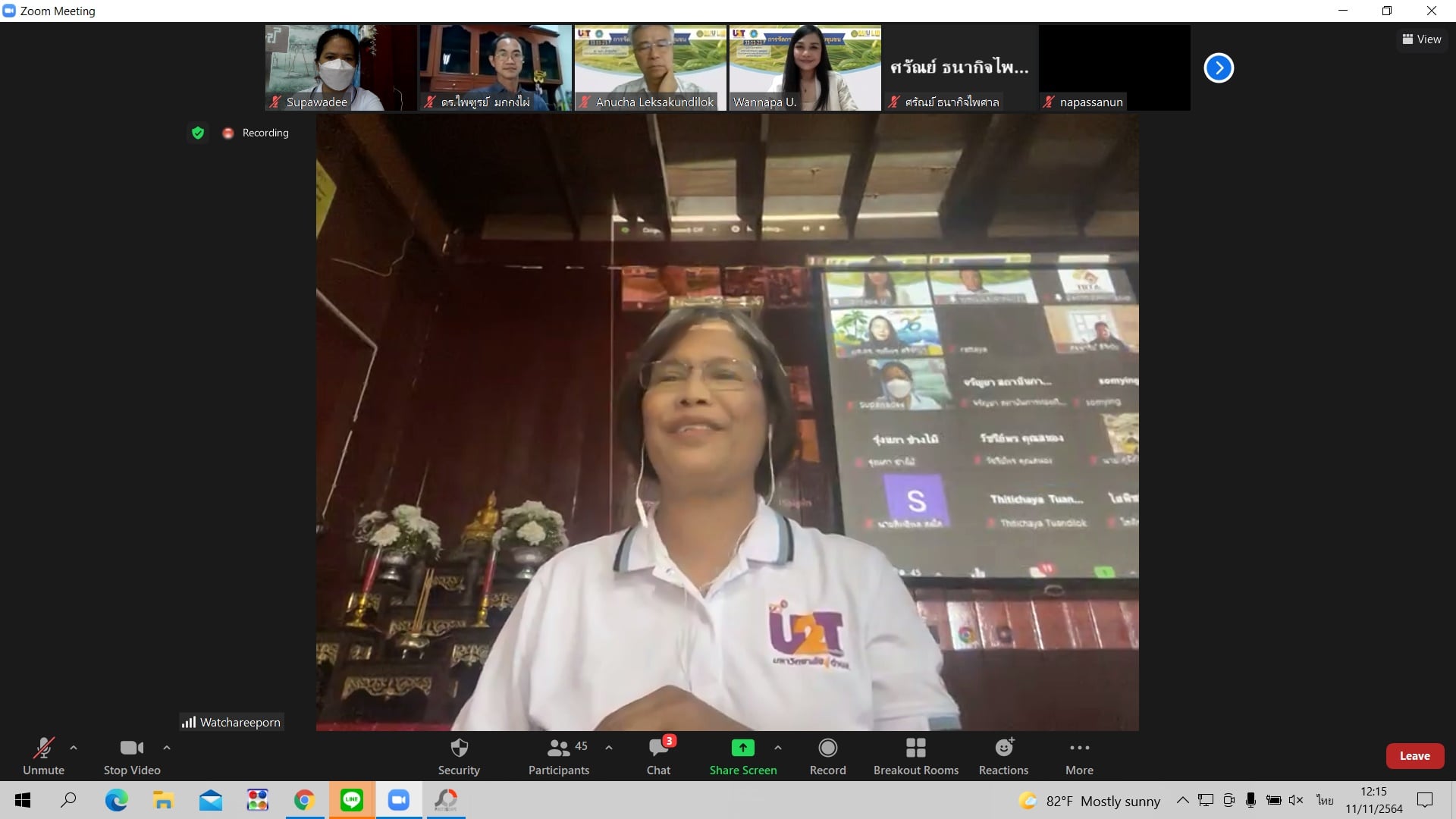This screenshot has width=1456, height=819.
Task: Unmute the microphone
Action: 44,756
